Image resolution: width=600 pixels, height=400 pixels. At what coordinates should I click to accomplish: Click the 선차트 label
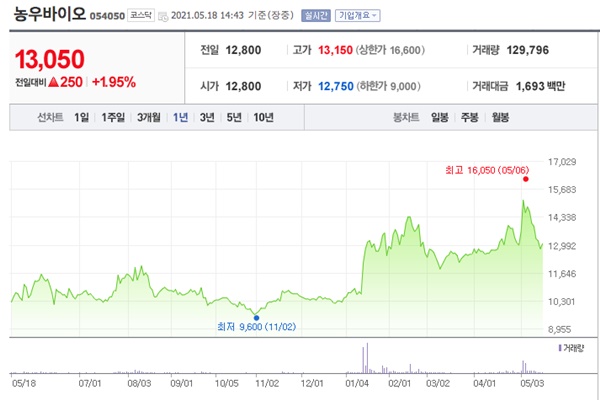pos(50,117)
